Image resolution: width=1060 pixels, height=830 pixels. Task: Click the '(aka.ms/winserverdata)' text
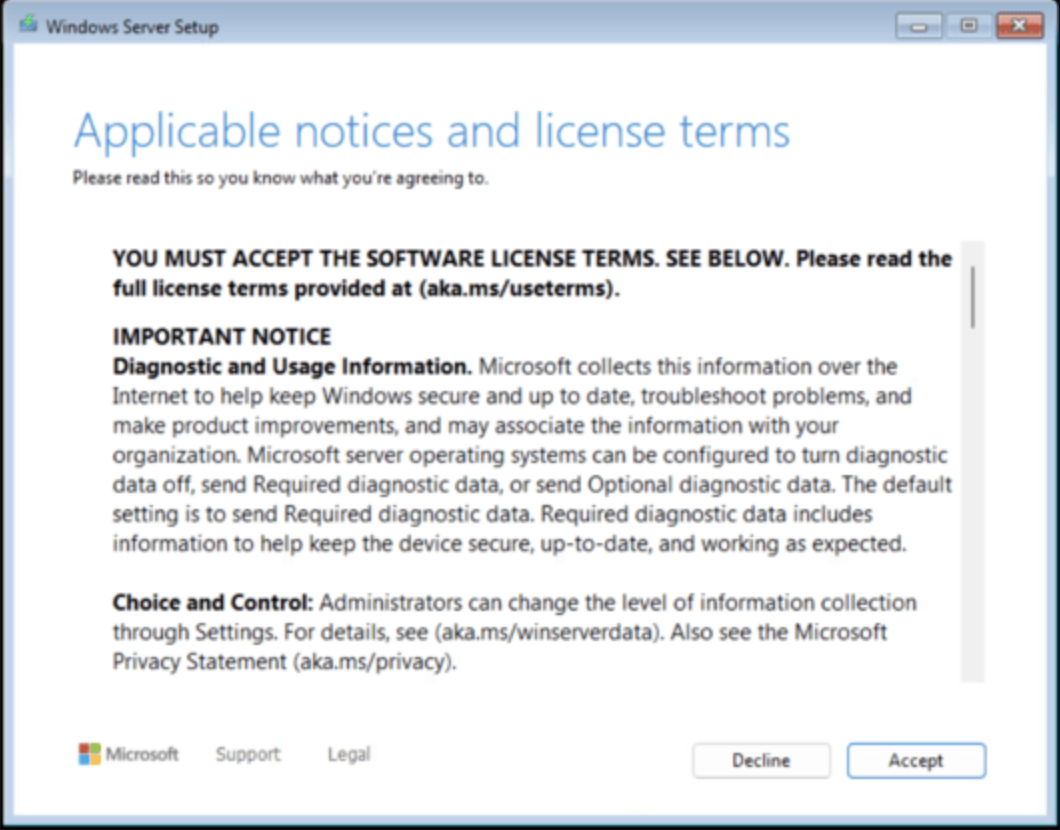549,632
